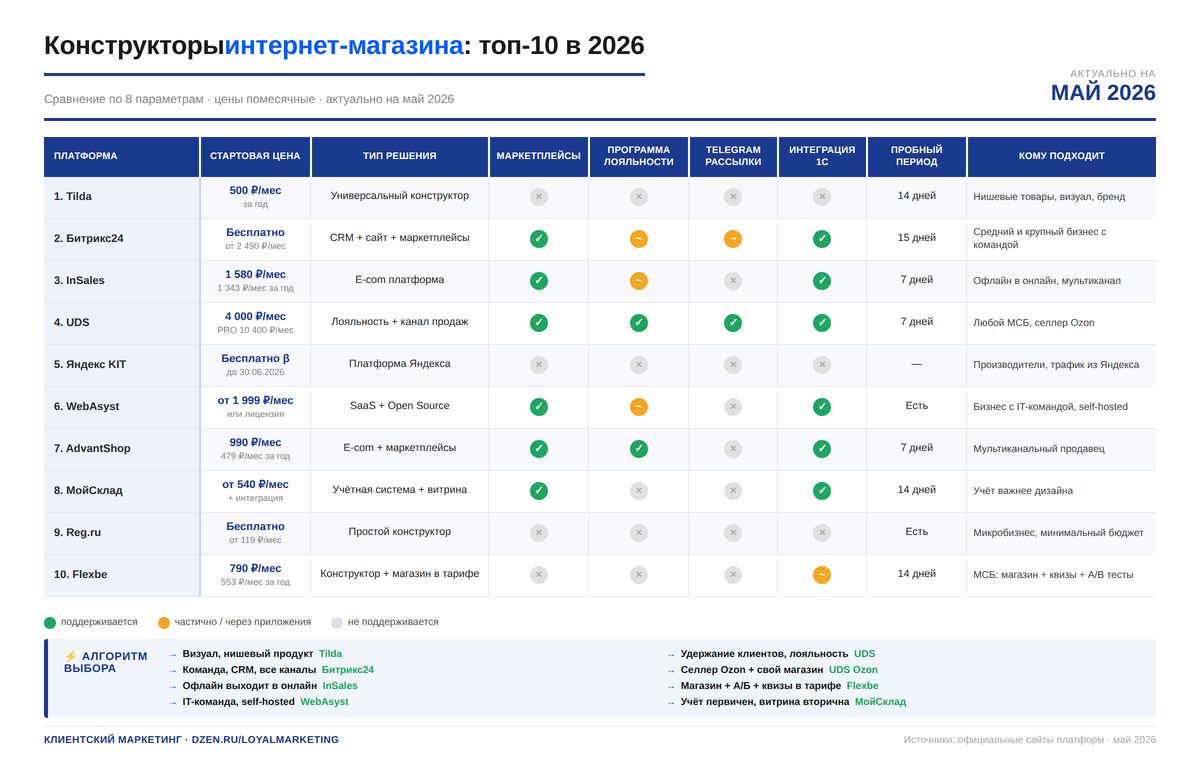The height and width of the screenshot is (760, 1200).
Task: Click the grey 1C cross for Reg.ru
Action: (822, 533)
